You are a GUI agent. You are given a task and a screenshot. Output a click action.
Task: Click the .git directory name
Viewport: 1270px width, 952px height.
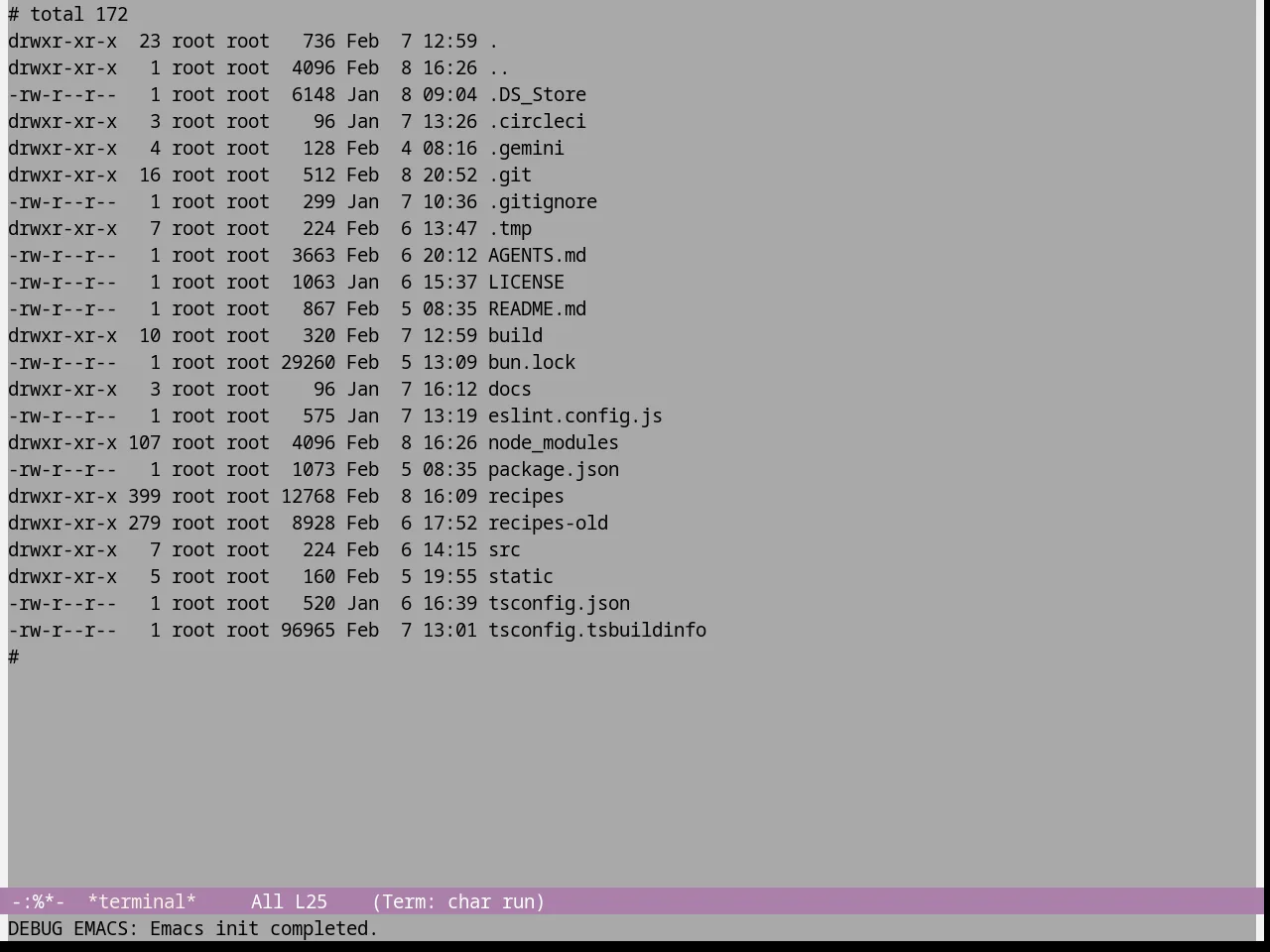pos(510,175)
